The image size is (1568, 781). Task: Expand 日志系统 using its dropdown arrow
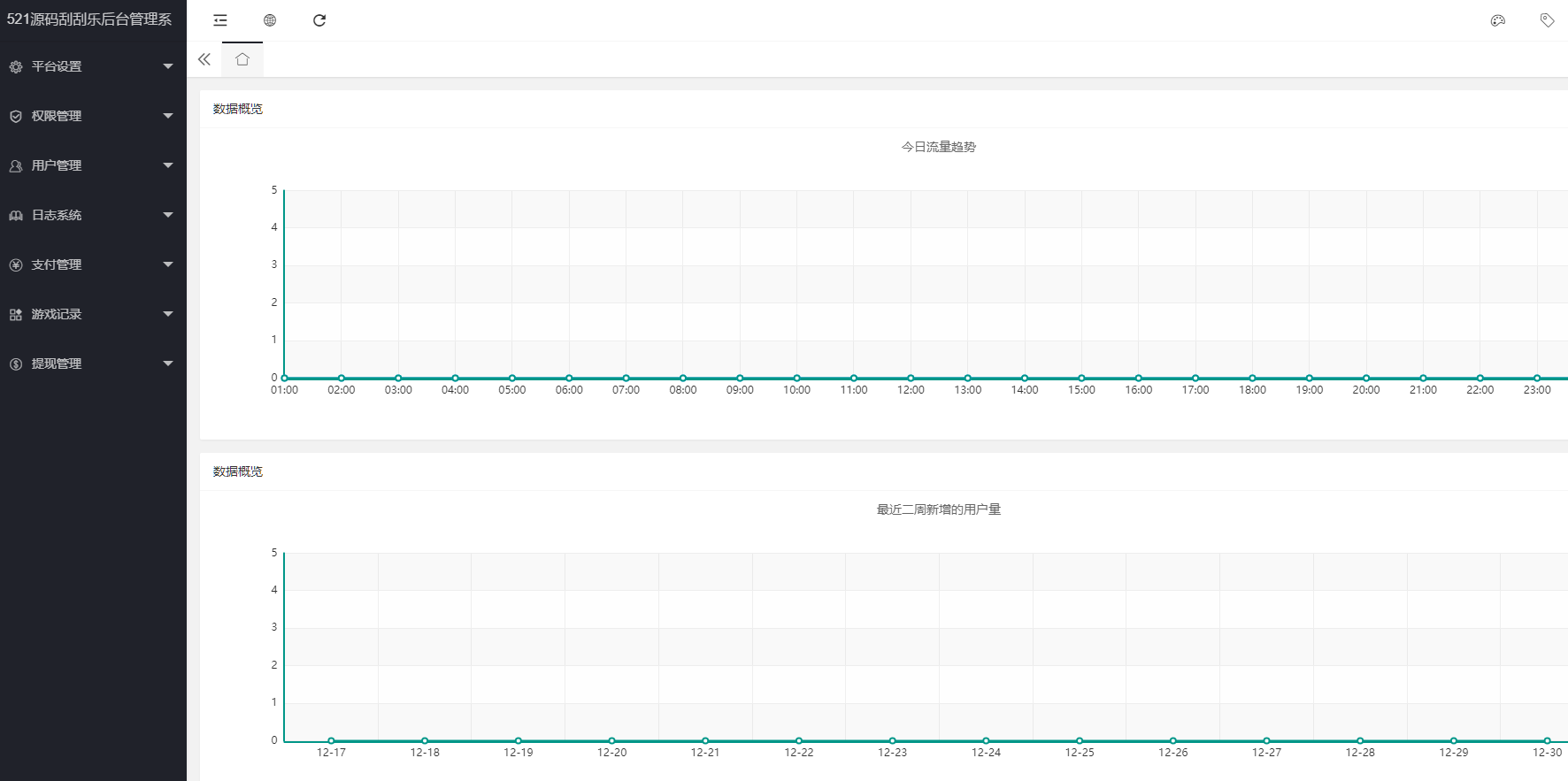(168, 215)
